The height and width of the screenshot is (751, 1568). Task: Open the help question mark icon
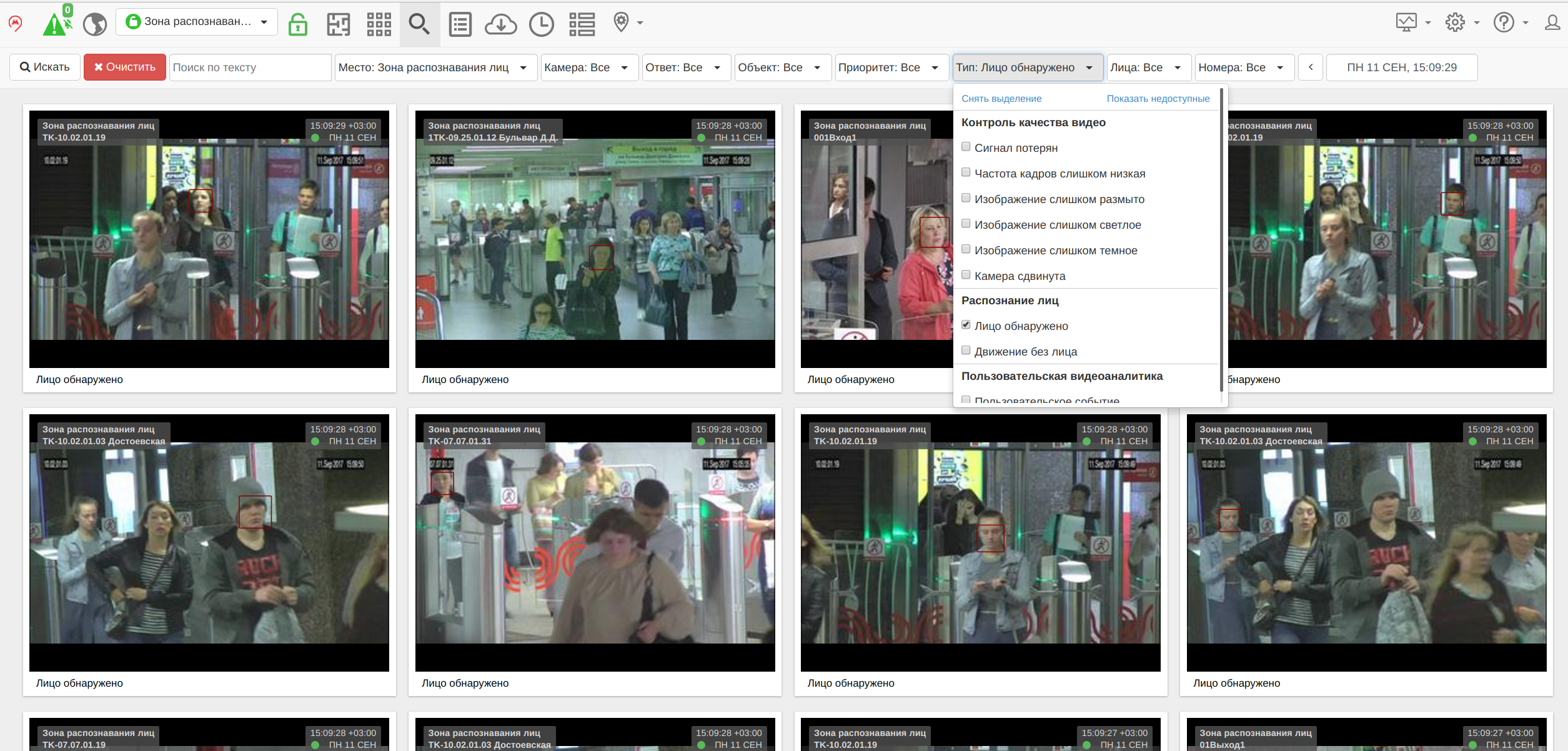click(x=1504, y=22)
